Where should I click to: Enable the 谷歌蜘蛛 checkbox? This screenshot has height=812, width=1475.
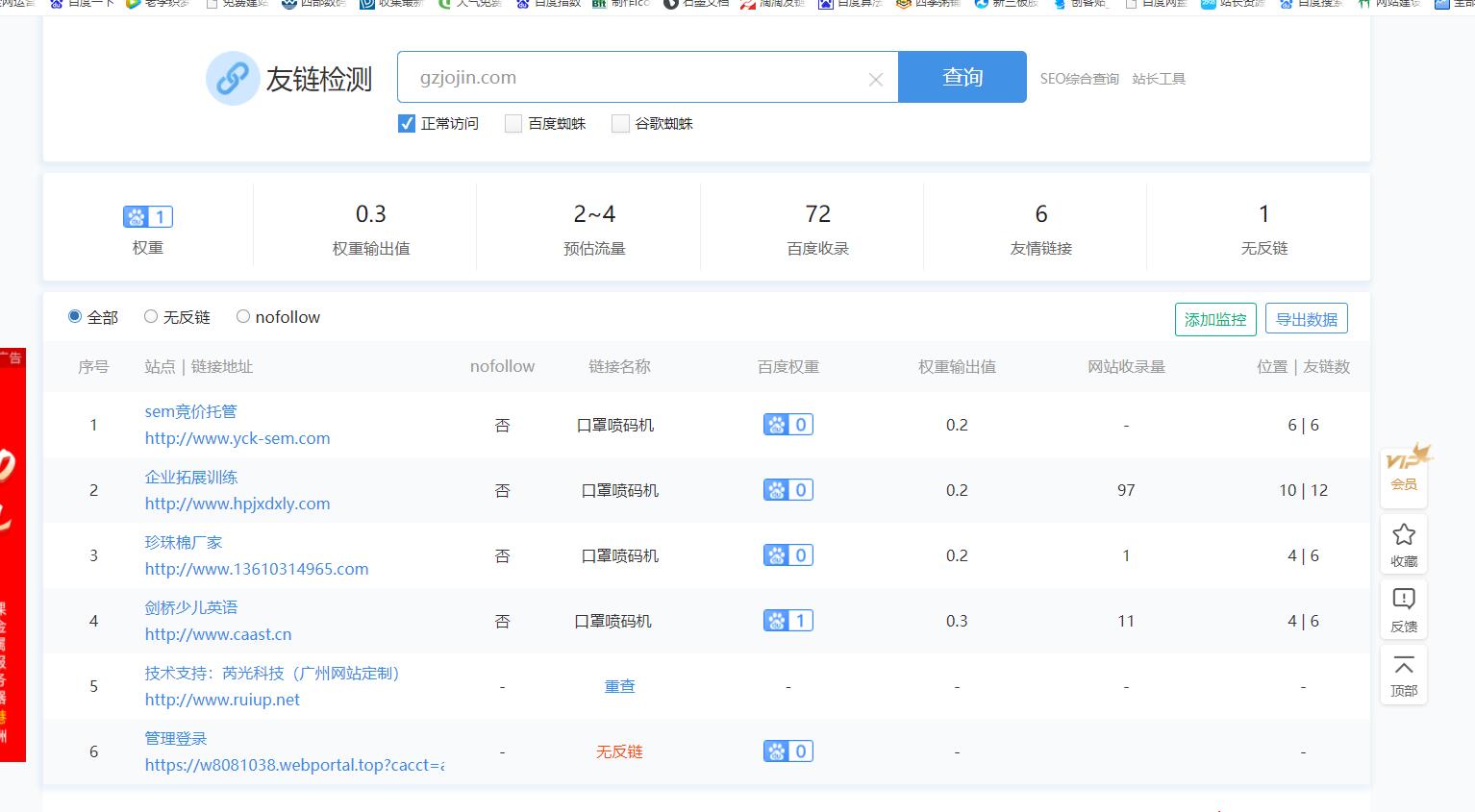[x=620, y=123]
